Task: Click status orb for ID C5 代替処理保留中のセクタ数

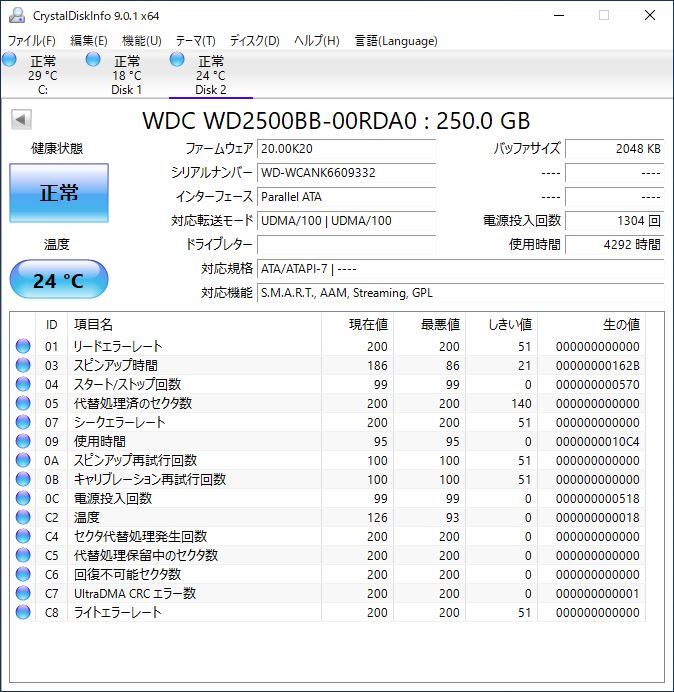Action: 23,555
